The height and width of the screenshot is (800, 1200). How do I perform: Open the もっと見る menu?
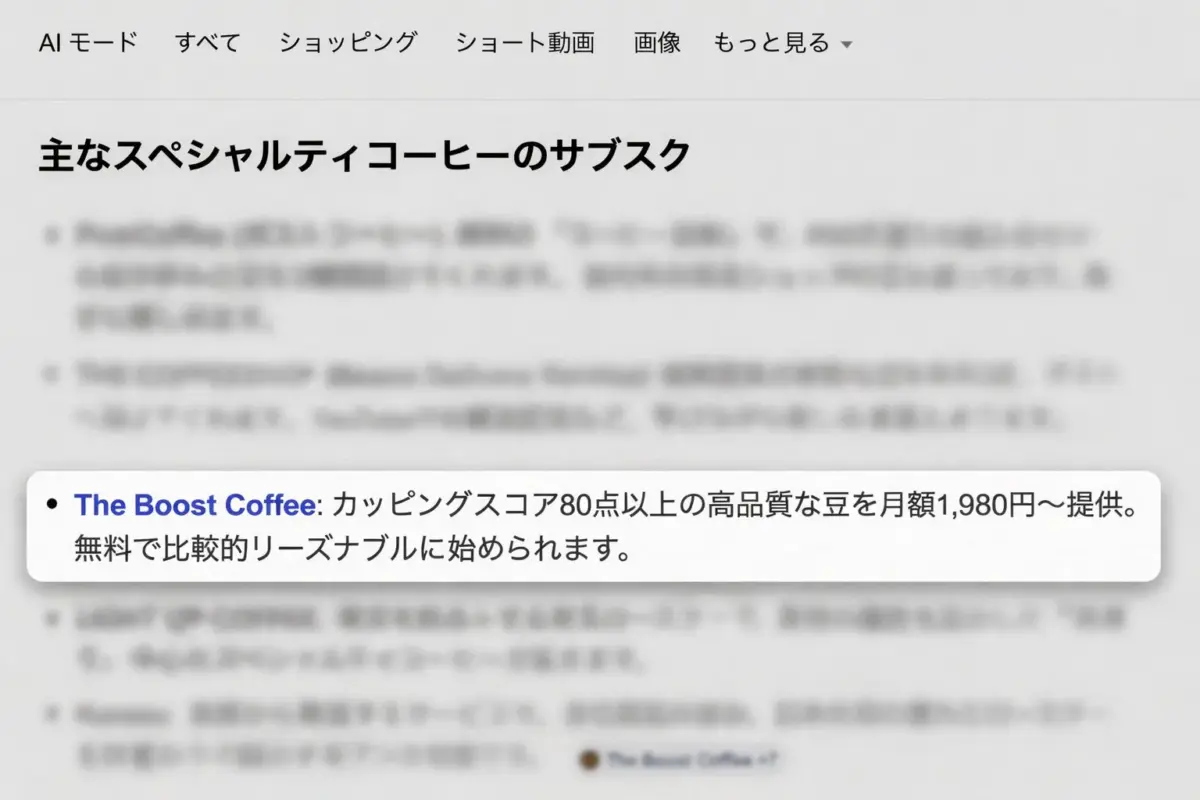click(x=772, y=44)
